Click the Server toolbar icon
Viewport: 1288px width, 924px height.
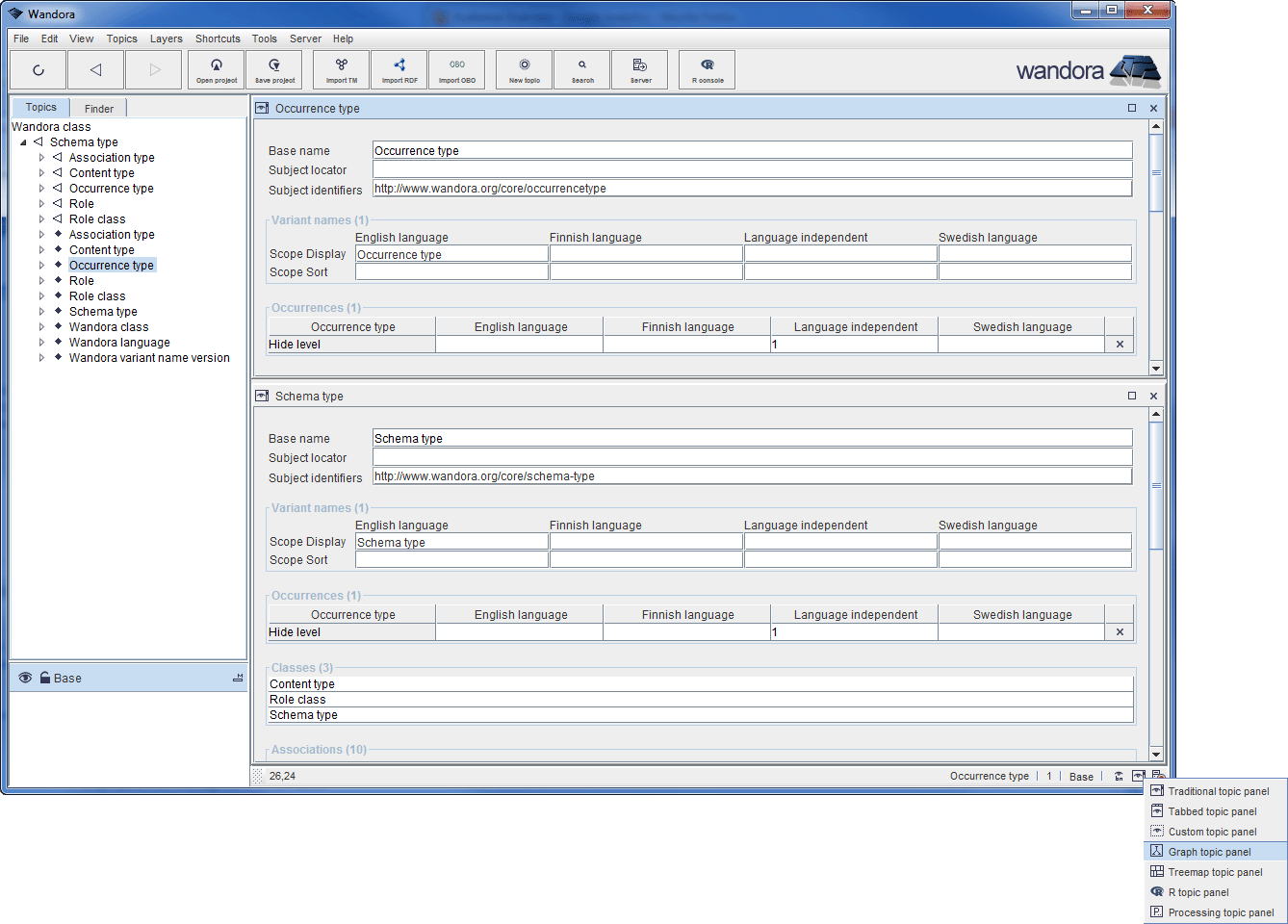pyautogui.click(x=639, y=69)
